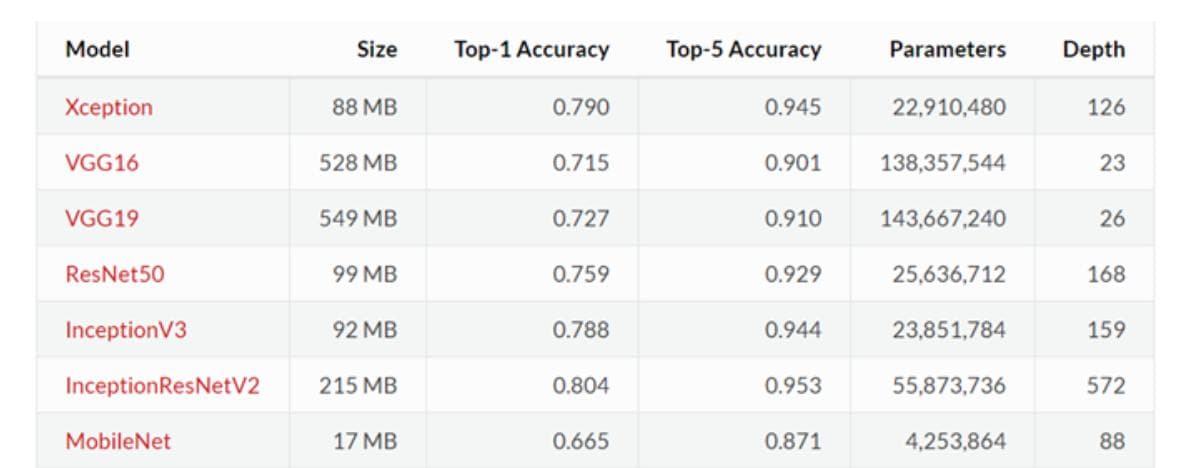The image size is (1192, 468).
Task: Select the 17 MB size cell
Action: click(365, 441)
